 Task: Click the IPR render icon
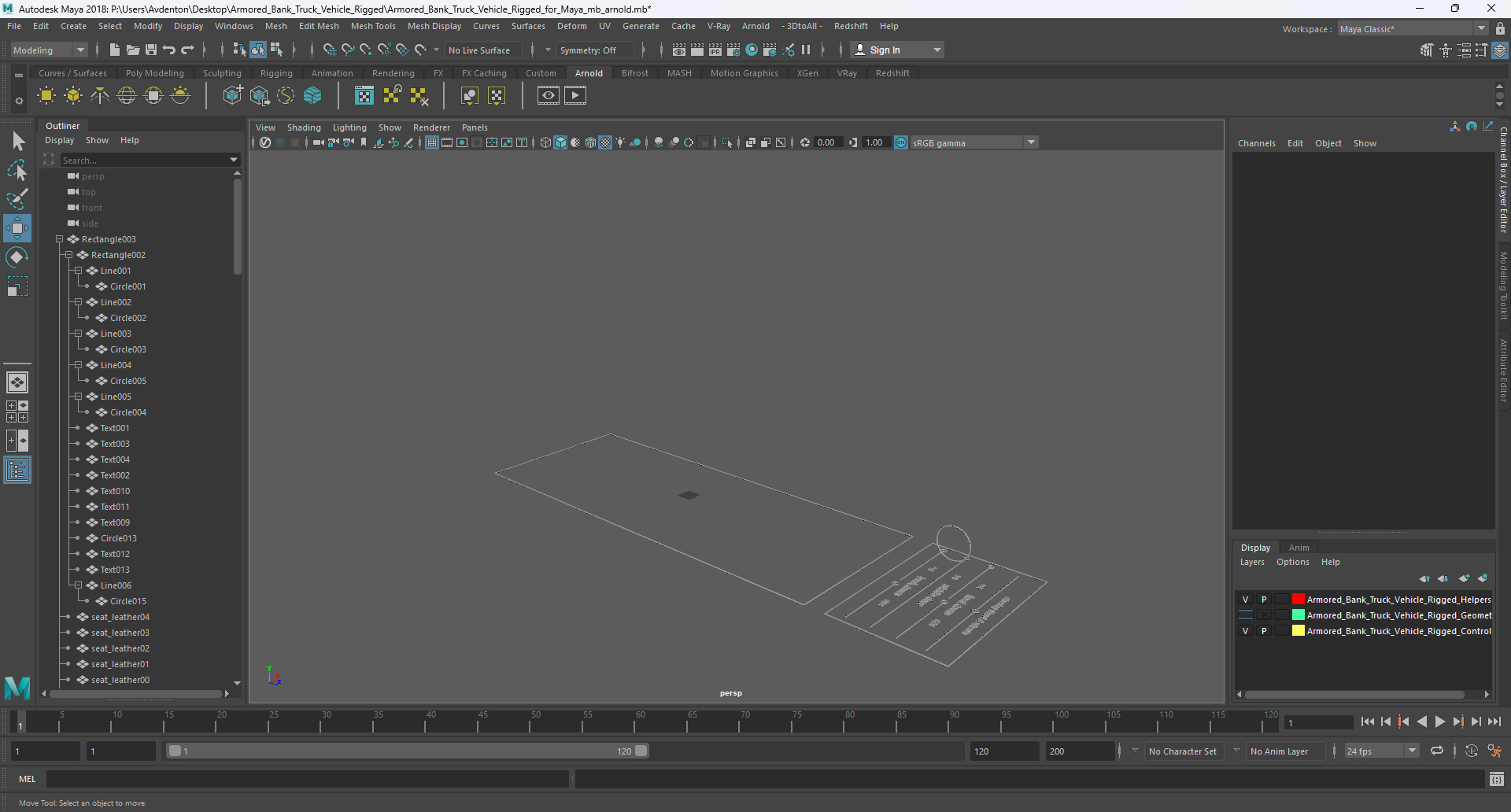coord(715,50)
